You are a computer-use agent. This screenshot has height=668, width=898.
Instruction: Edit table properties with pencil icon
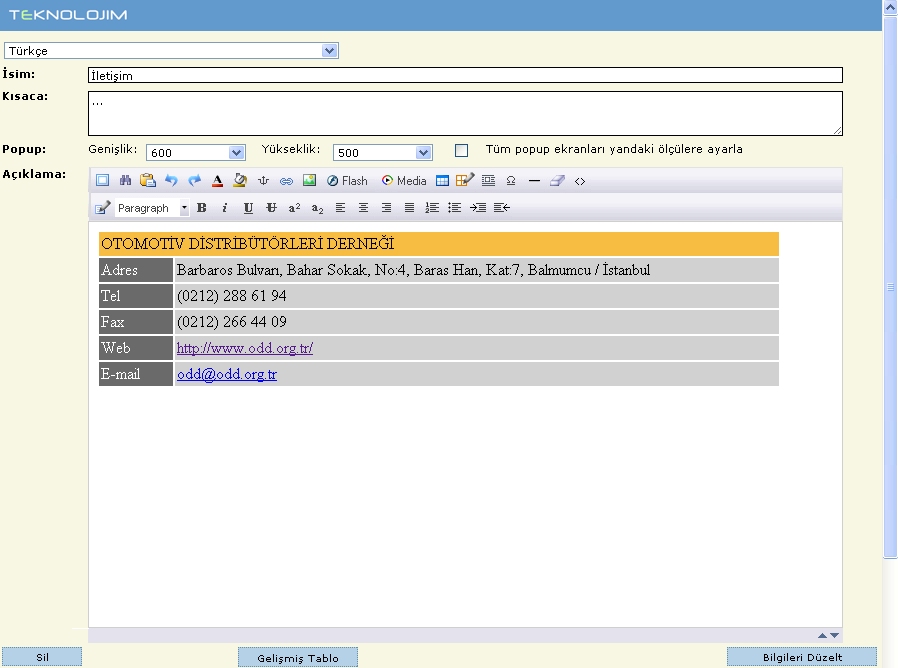point(464,180)
